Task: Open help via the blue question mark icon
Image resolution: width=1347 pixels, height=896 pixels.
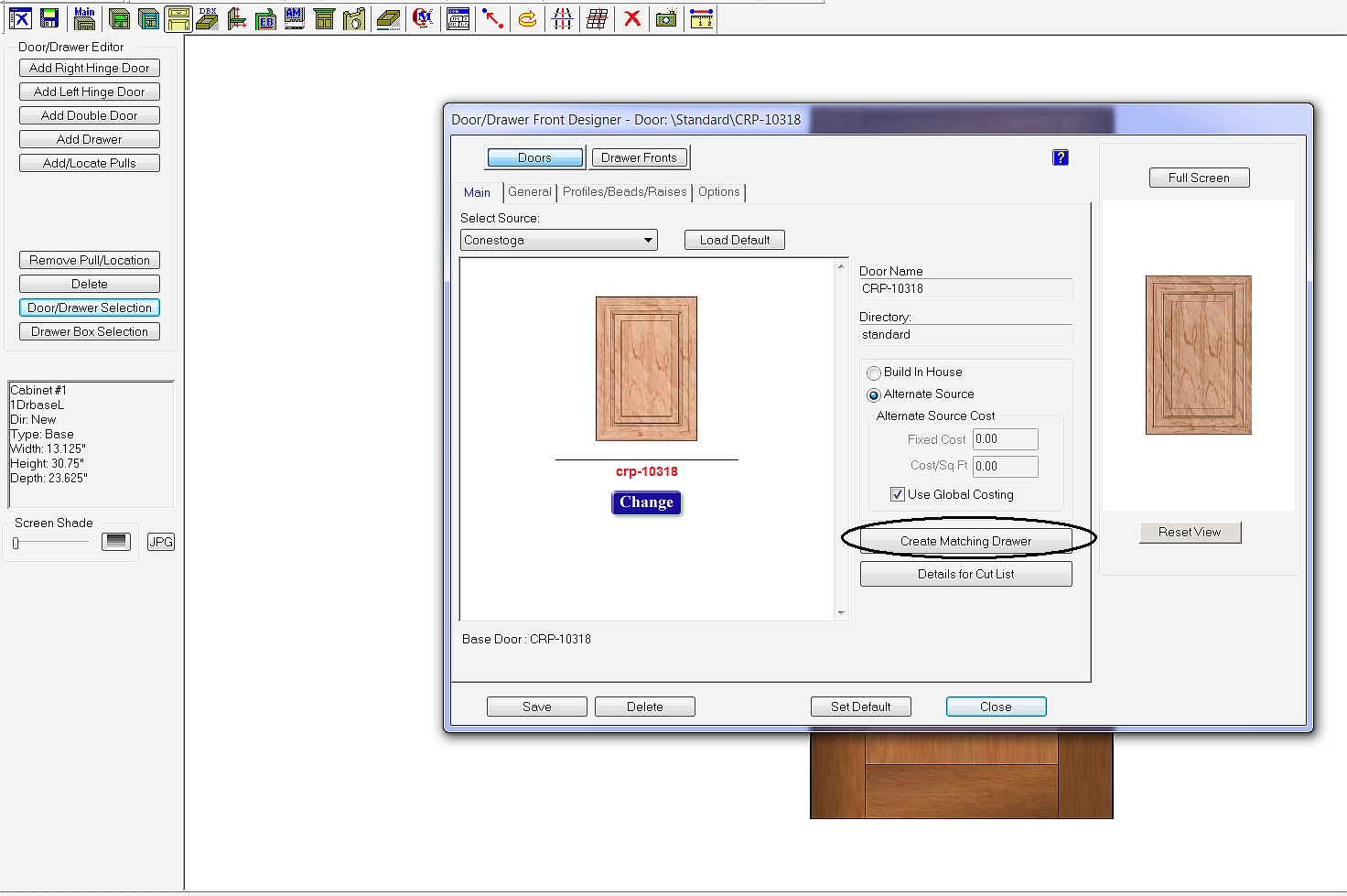Action: click(x=1061, y=157)
